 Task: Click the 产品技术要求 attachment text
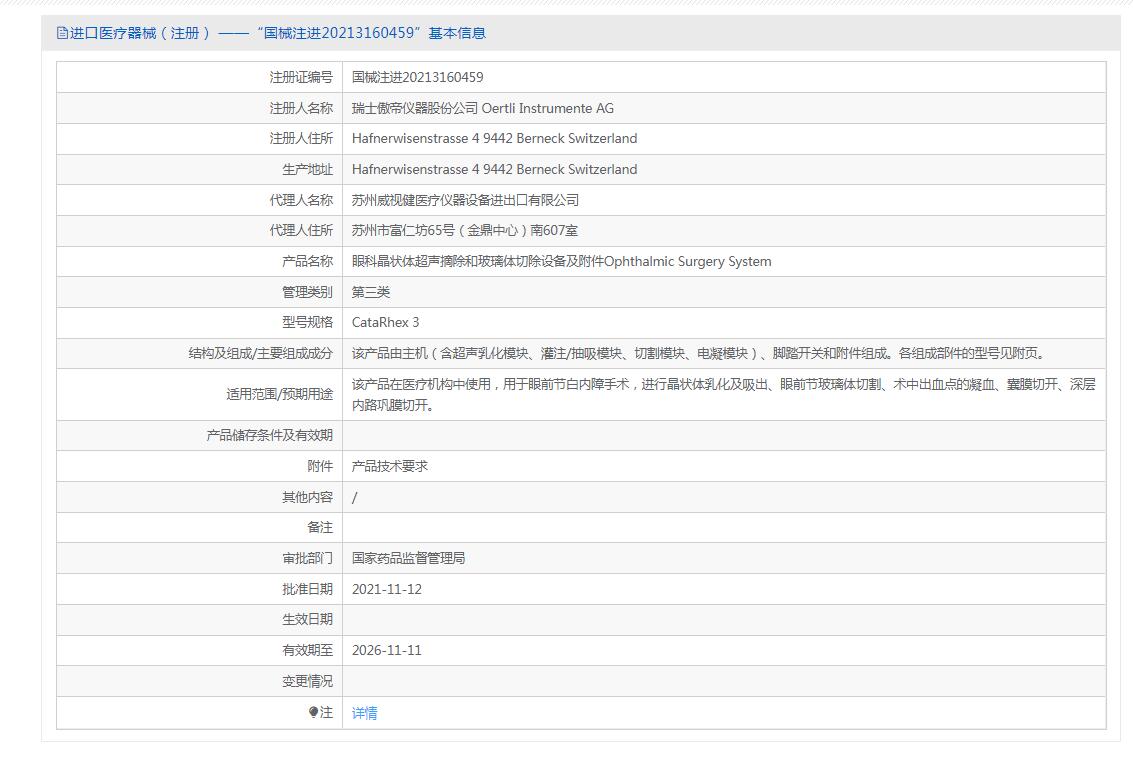(390, 466)
